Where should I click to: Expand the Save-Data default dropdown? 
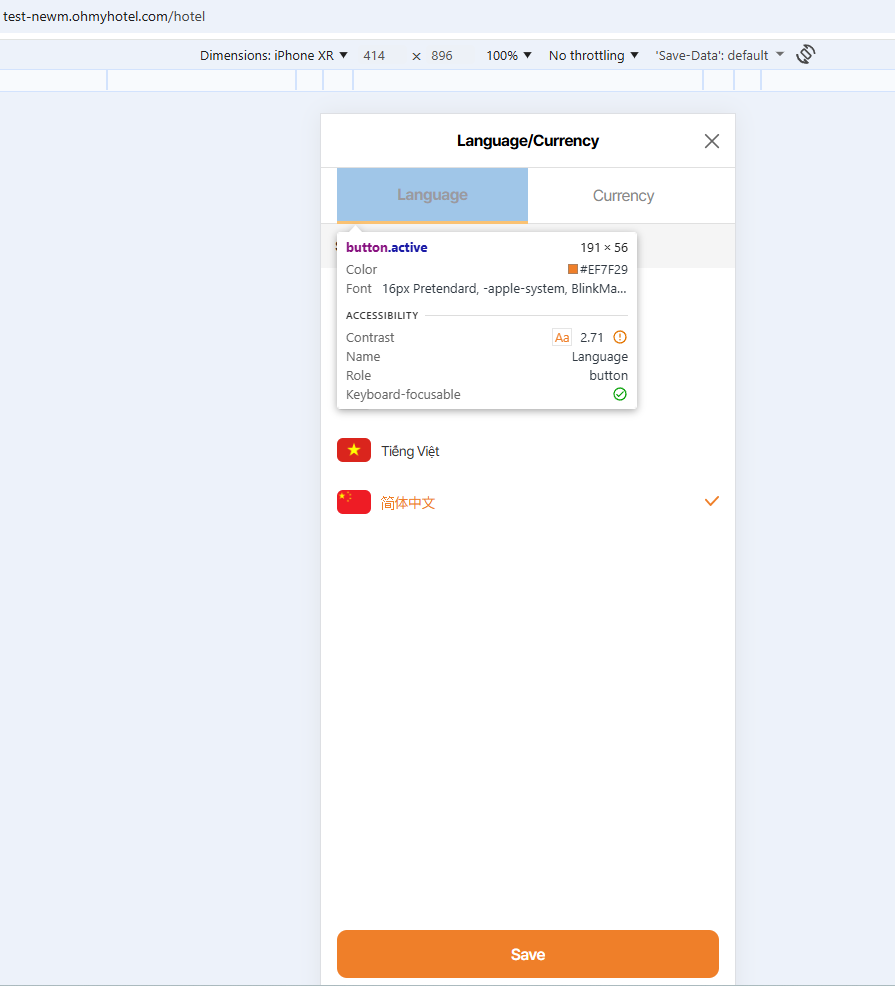click(720, 55)
